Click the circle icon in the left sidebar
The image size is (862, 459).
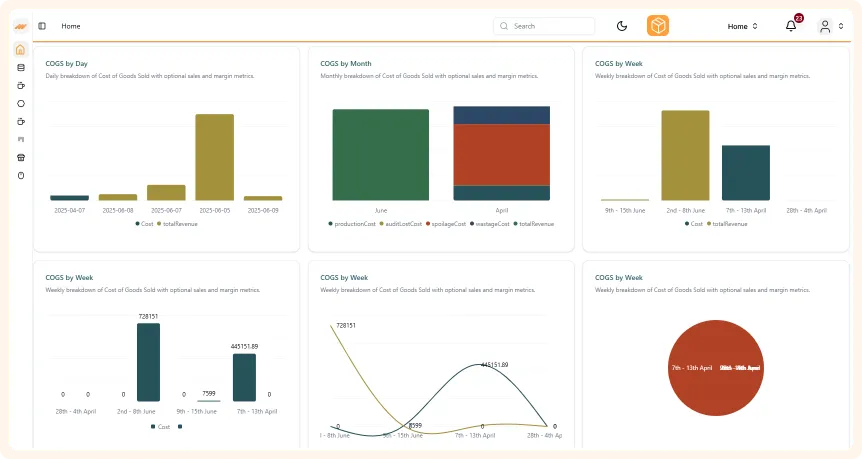21,104
